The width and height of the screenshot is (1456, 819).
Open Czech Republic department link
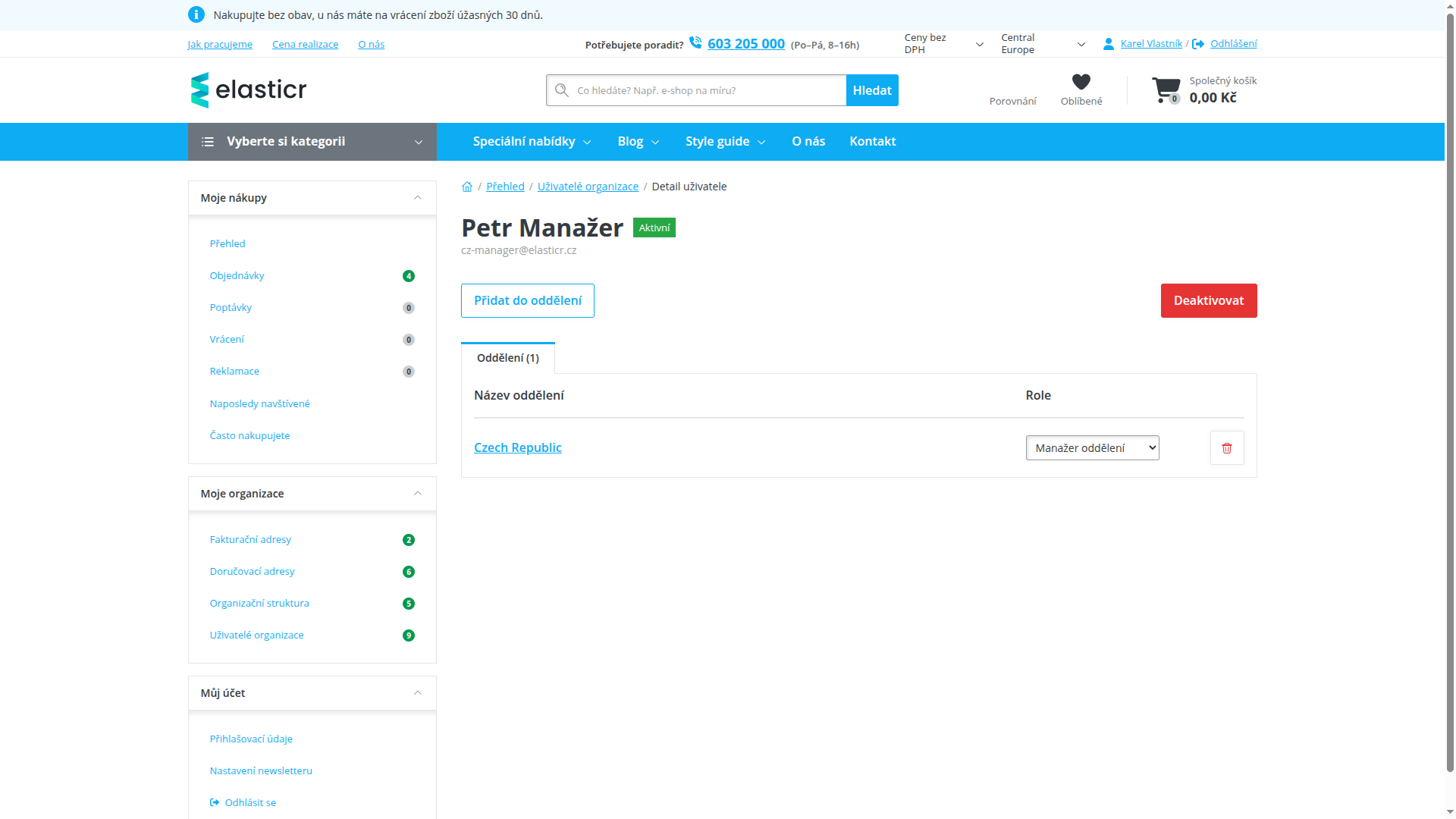(518, 448)
